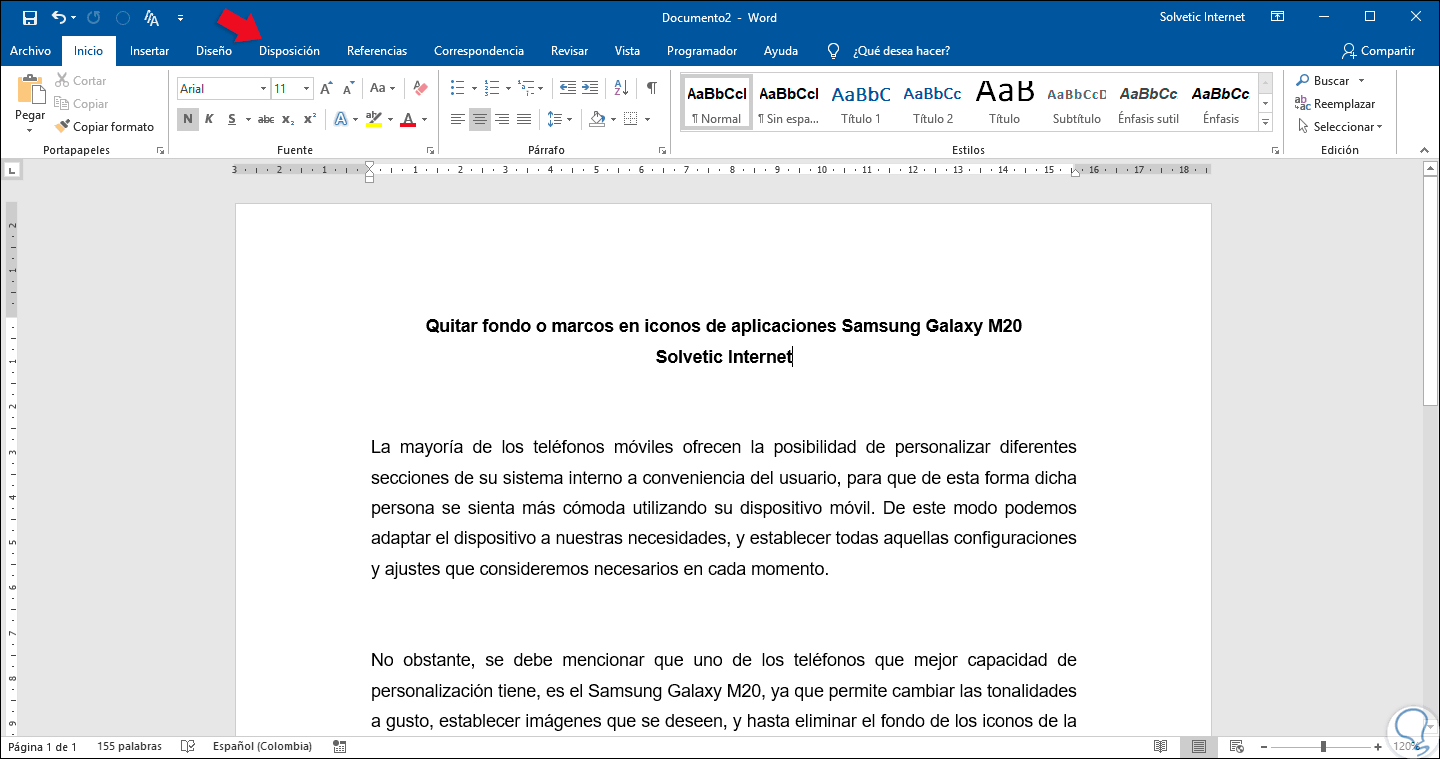Align text to the right
This screenshot has height=759, width=1440.
tap(502, 120)
